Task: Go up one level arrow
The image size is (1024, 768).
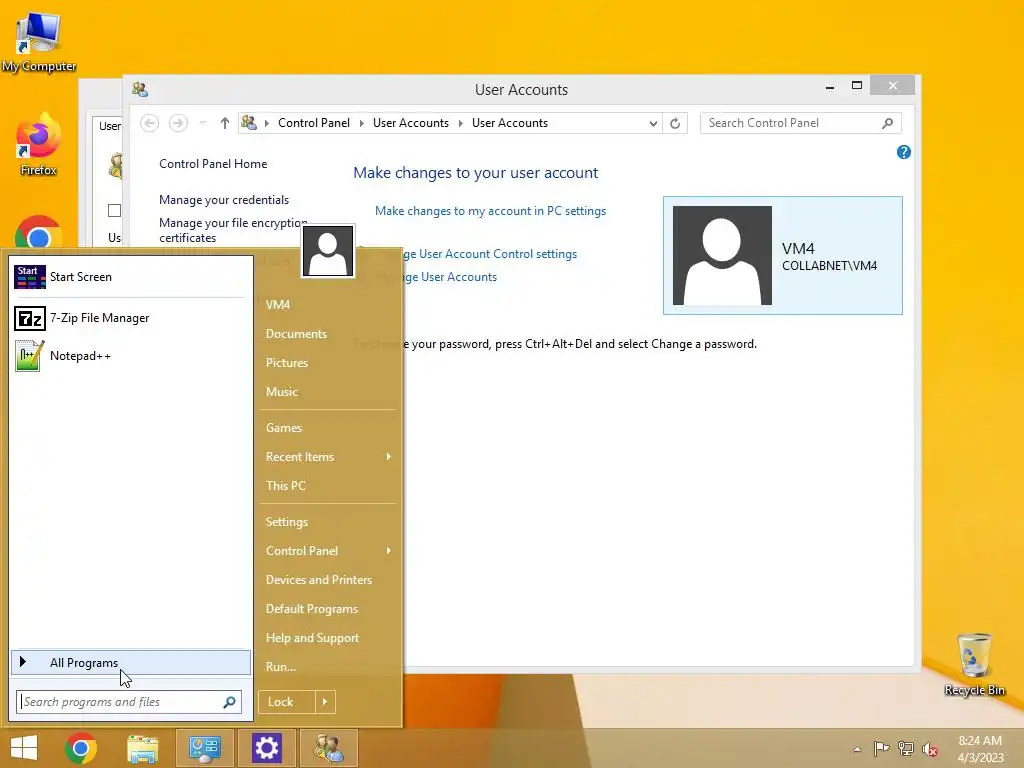Action: (225, 123)
